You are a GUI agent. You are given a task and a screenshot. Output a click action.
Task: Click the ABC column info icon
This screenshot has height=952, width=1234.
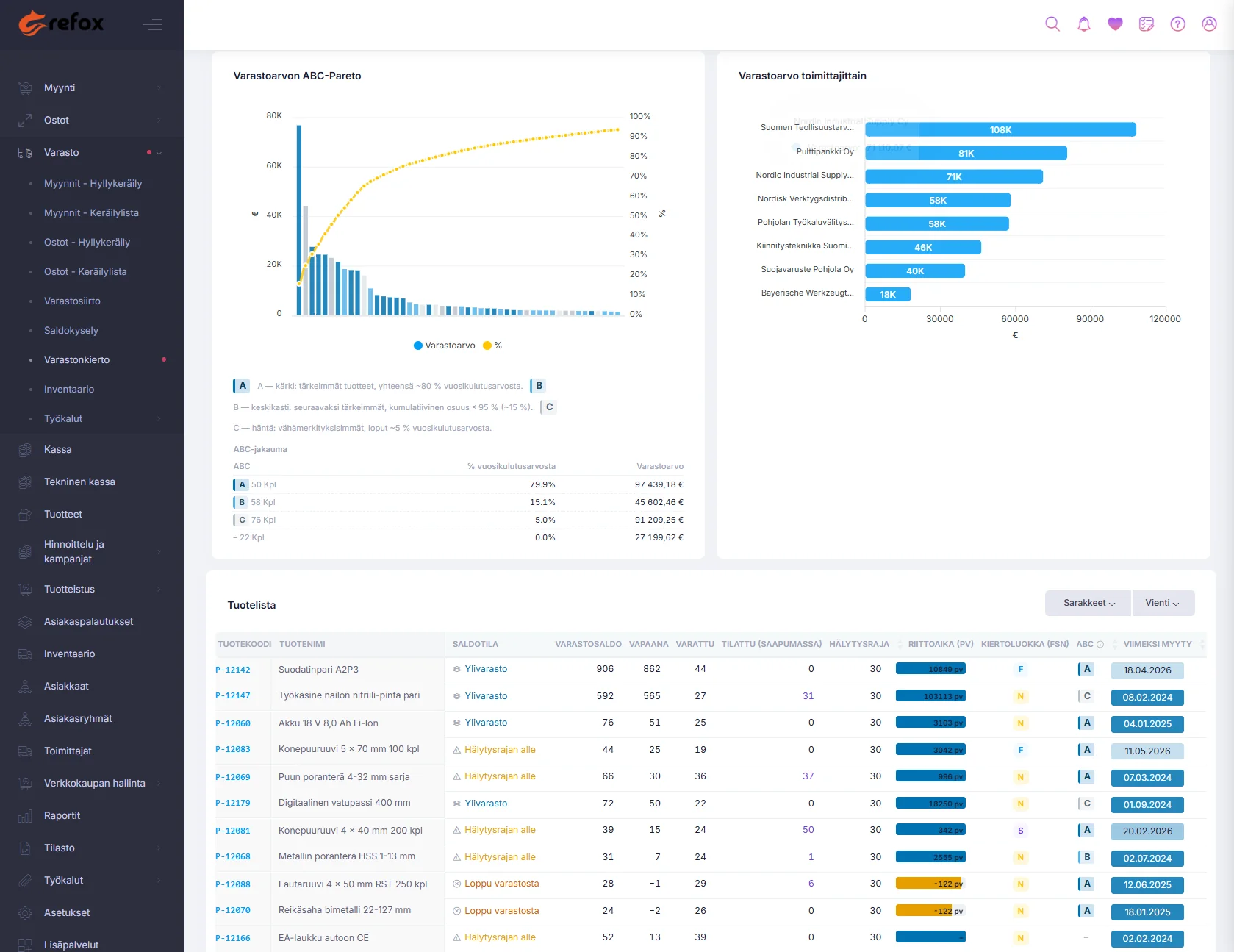(1100, 645)
